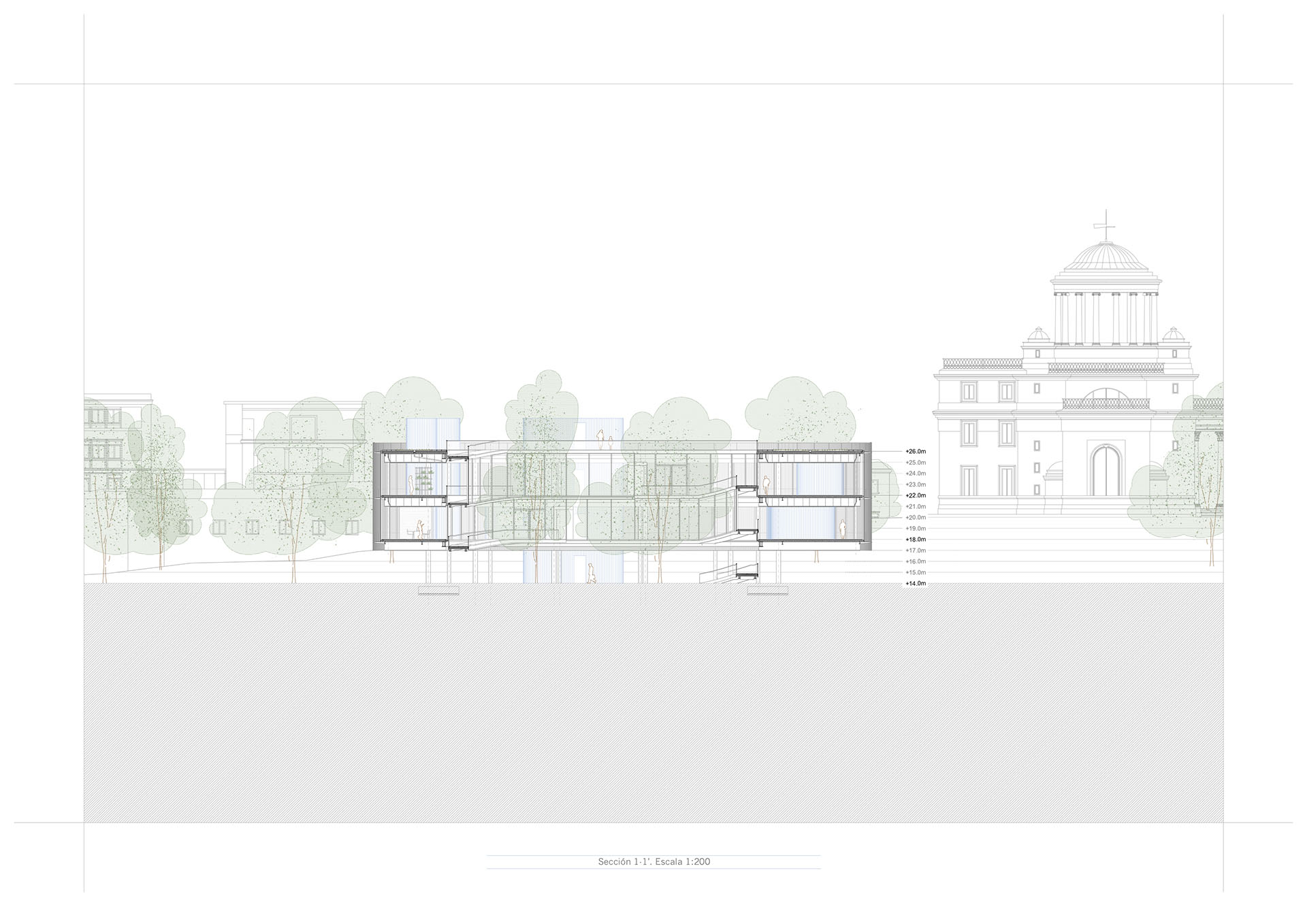
Task: Click the two figures standing on the rooftop
Action: [x=604, y=440]
